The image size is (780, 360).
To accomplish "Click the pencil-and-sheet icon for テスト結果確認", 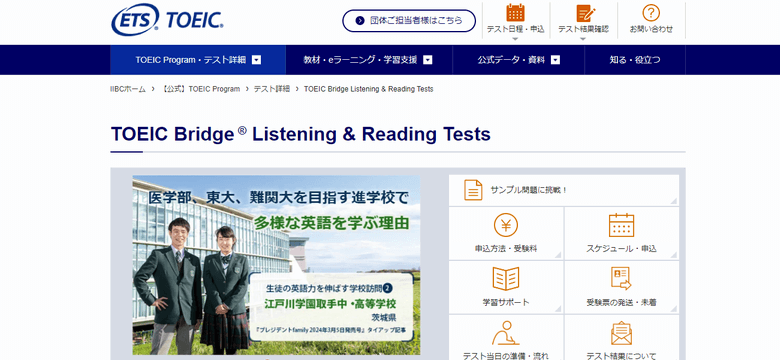I will 585,13.
